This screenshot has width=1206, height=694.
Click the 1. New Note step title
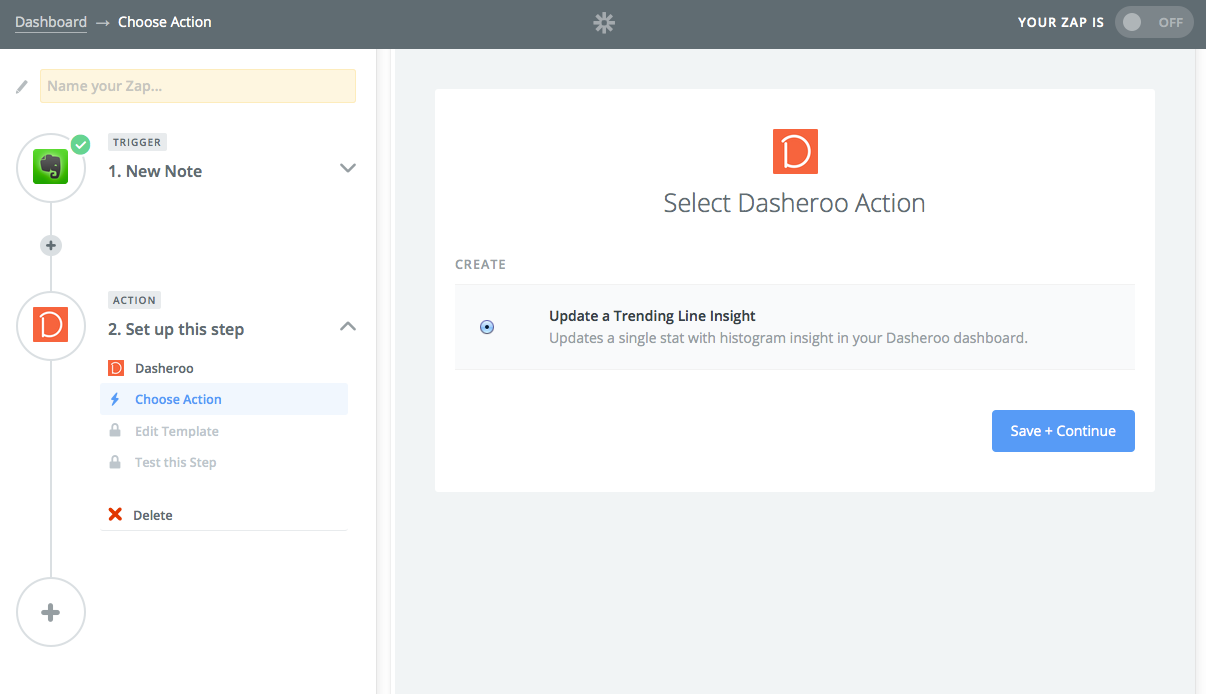(x=155, y=171)
